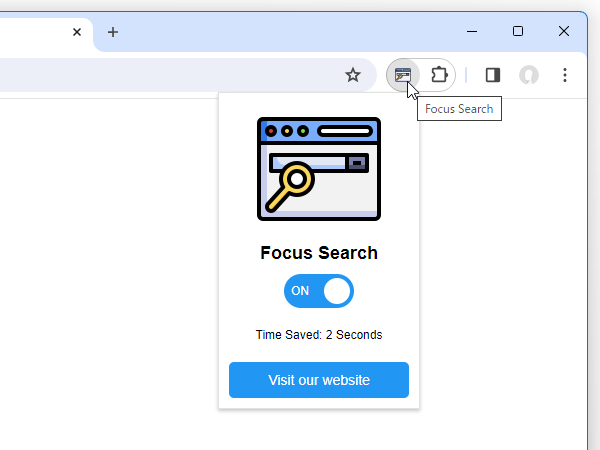
Task: Turn off the Focus Search ON switch
Action: [319, 291]
